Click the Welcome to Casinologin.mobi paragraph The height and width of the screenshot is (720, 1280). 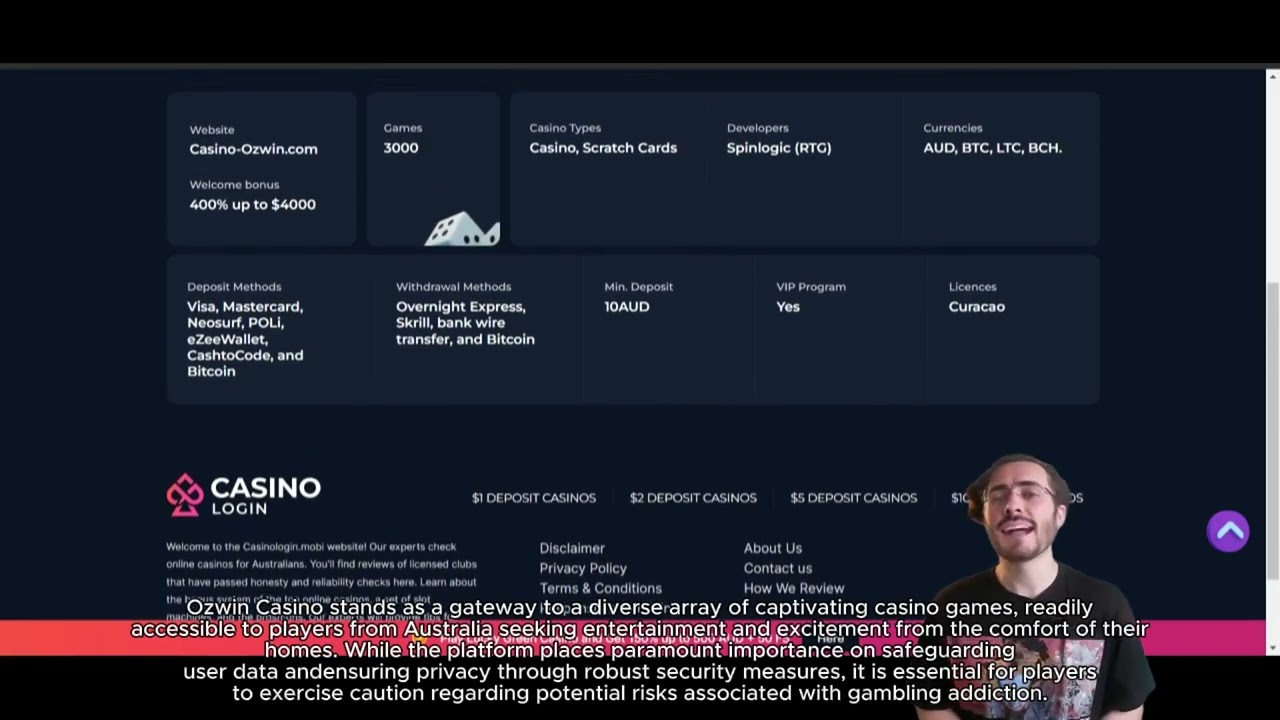click(x=321, y=582)
